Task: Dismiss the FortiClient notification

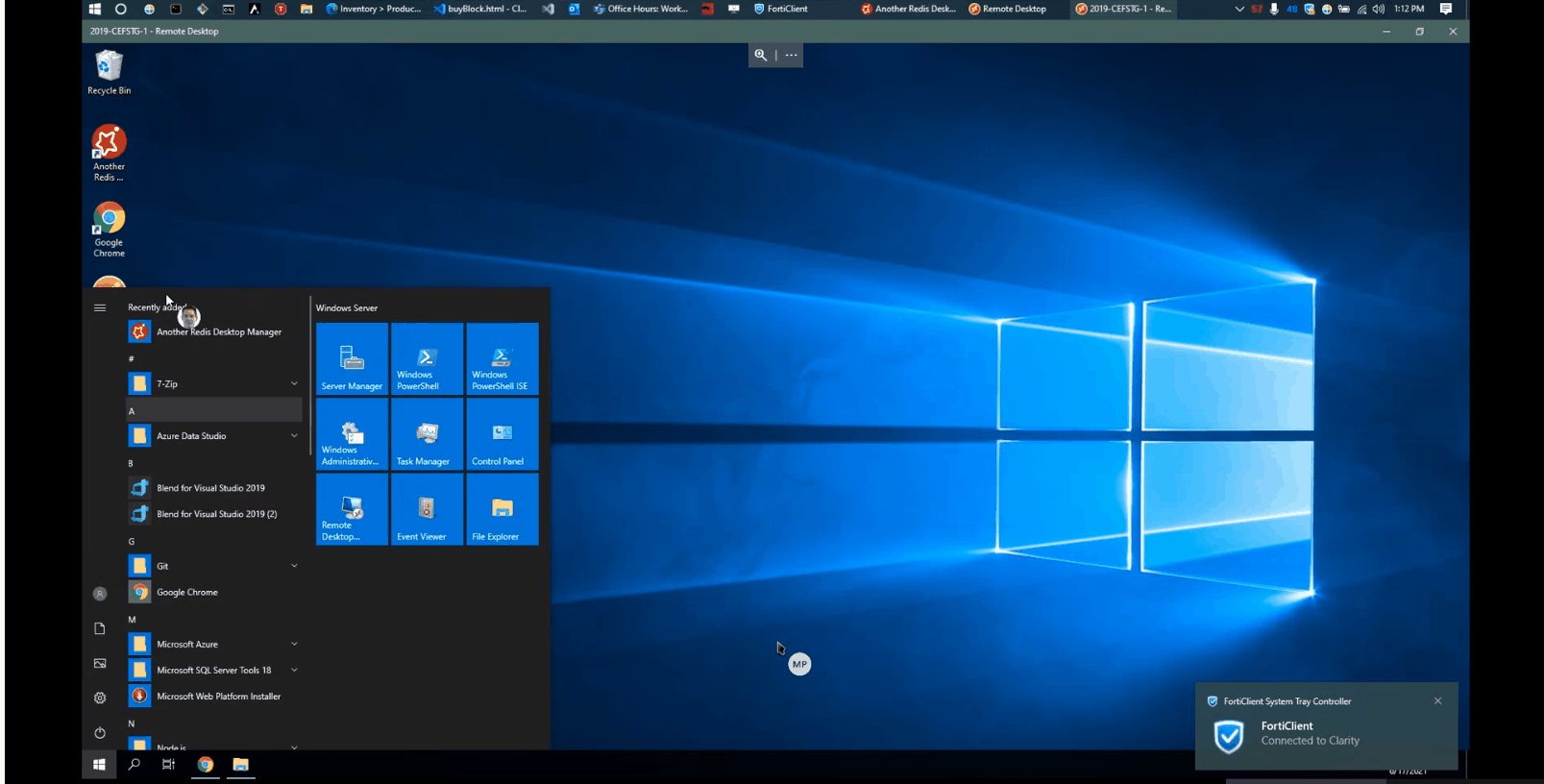Action: point(1437,700)
